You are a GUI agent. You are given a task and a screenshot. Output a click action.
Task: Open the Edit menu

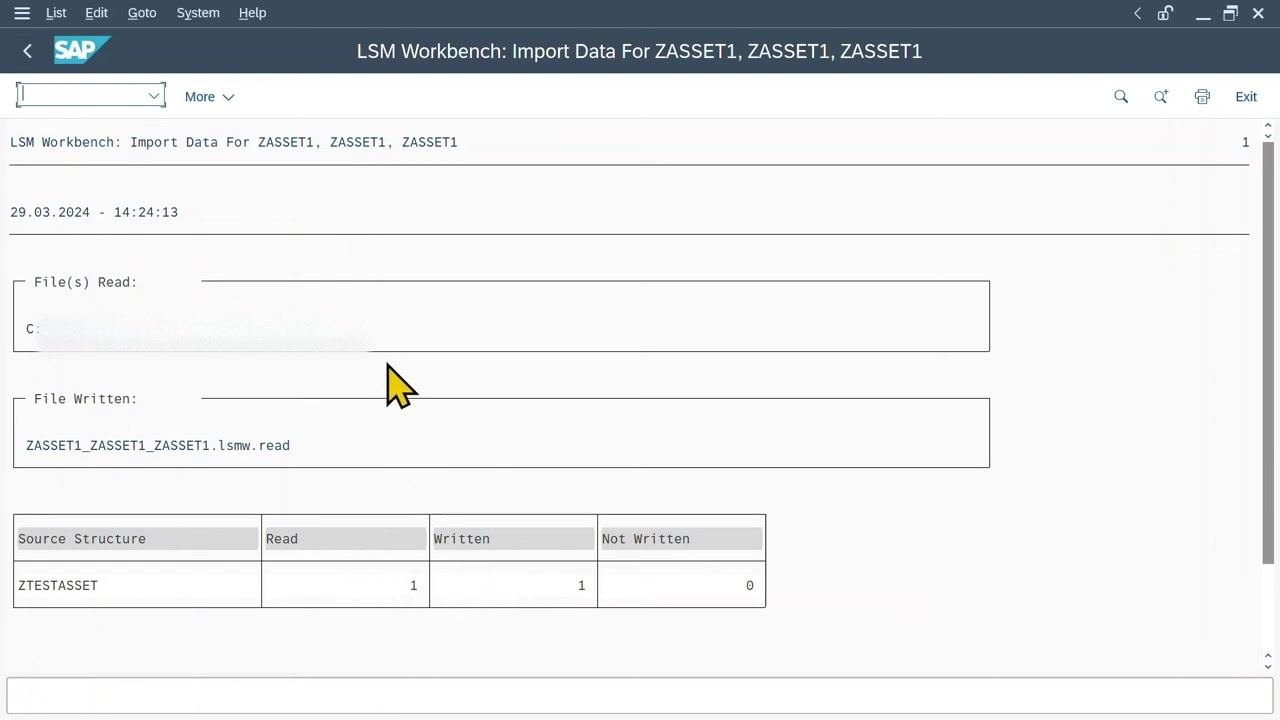[x=96, y=13]
